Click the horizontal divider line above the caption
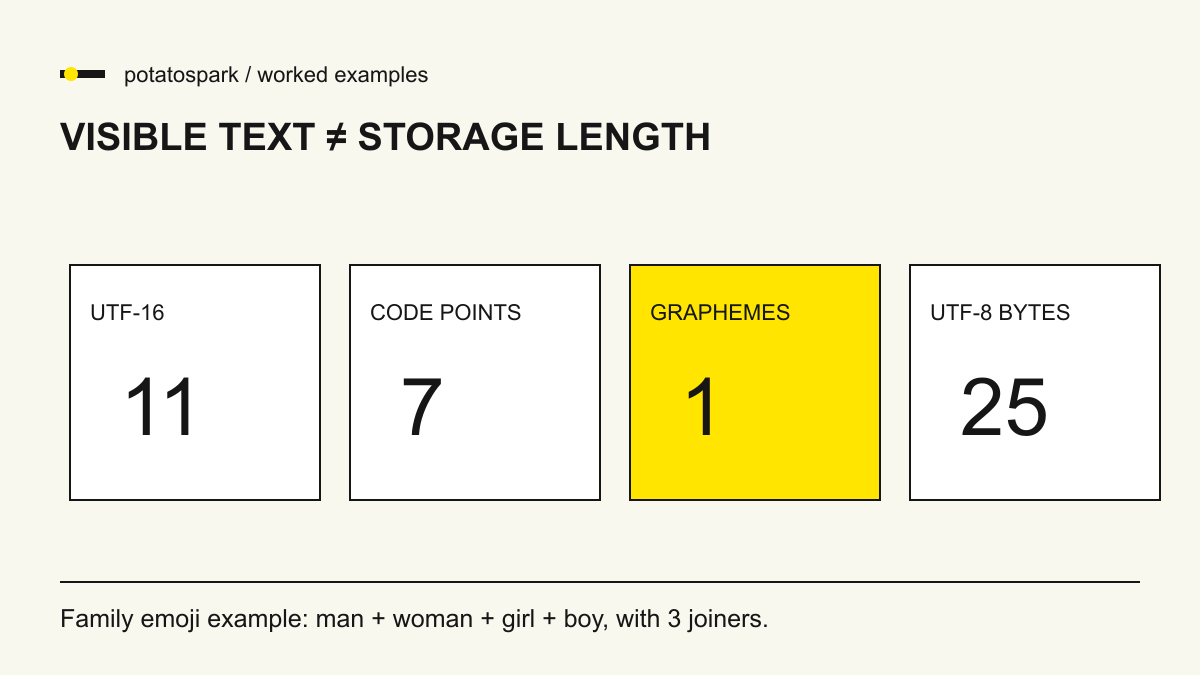 click(600, 581)
